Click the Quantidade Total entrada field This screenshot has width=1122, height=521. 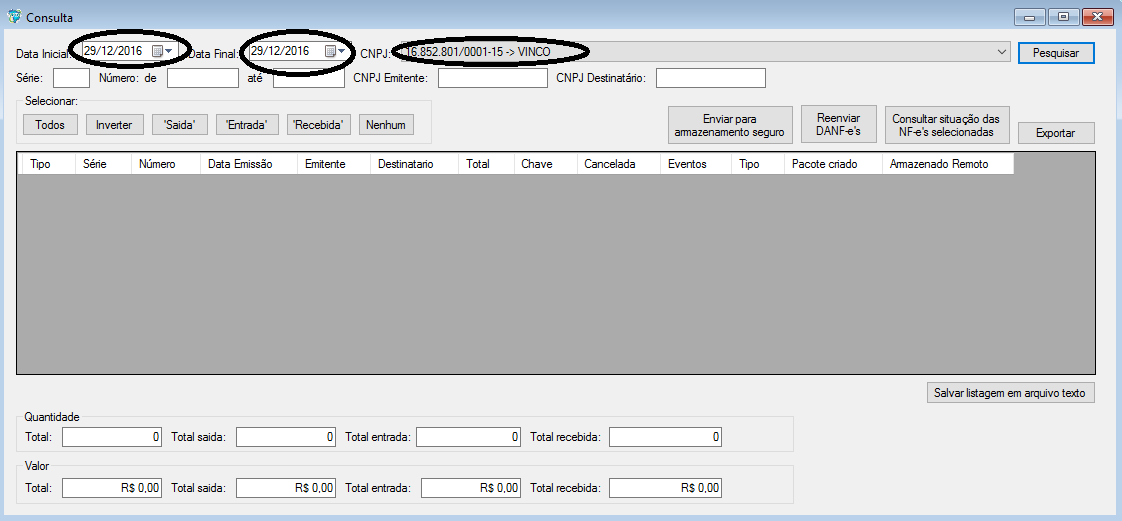pos(468,437)
